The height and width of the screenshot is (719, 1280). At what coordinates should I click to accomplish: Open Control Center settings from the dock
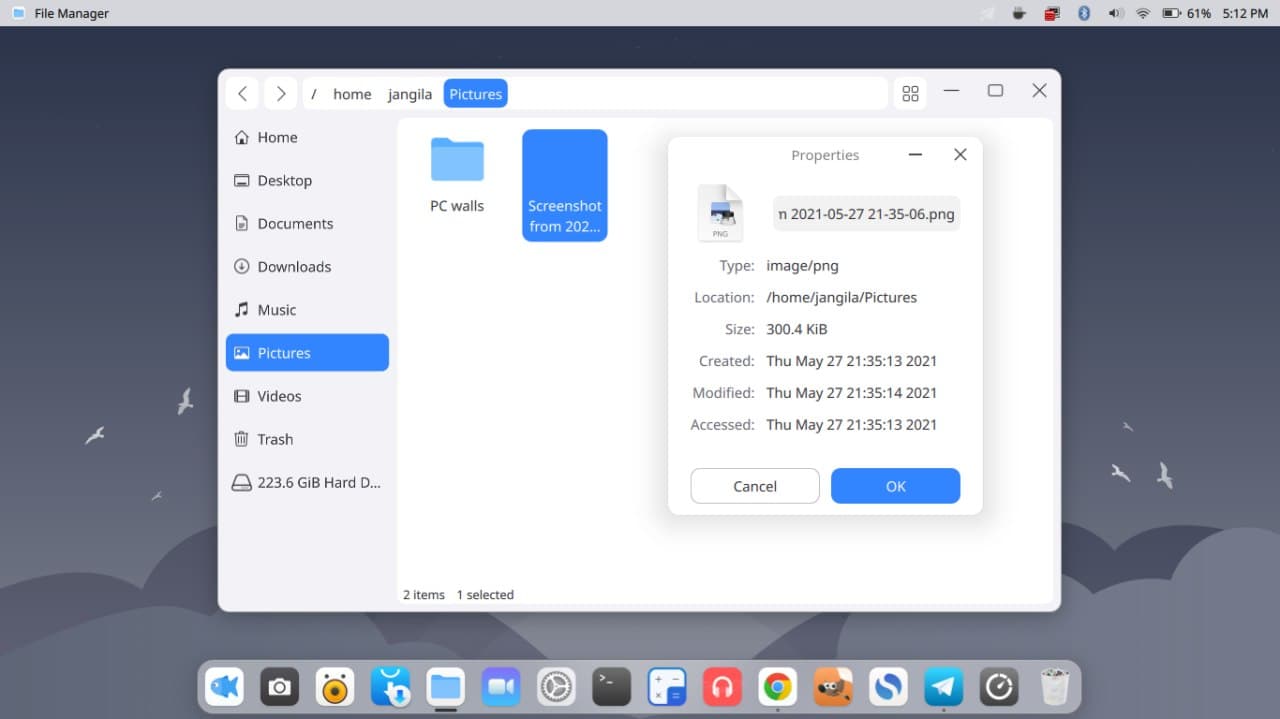(x=556, y=687)
